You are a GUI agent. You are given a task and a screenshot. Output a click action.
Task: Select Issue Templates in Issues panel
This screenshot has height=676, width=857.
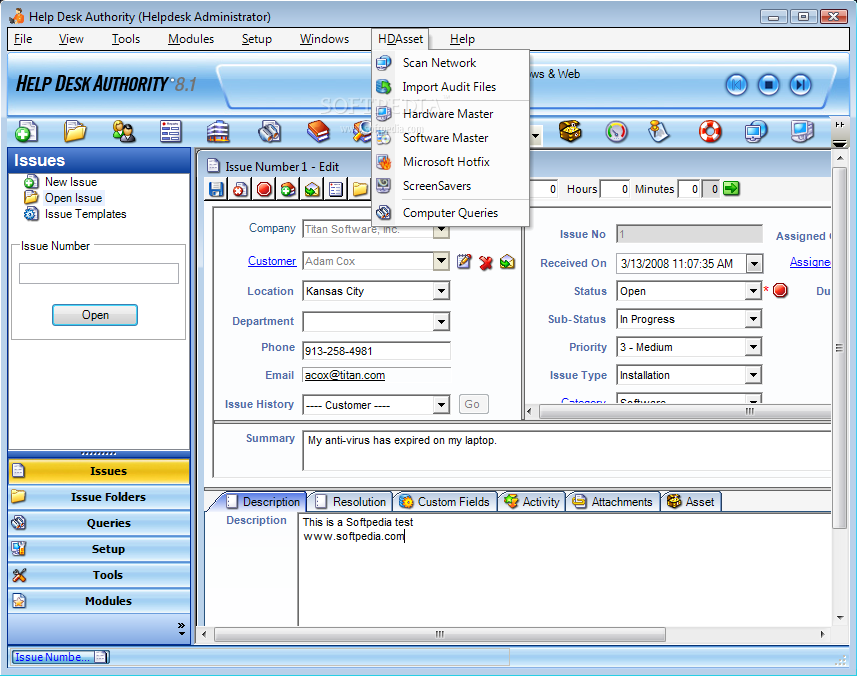[85, 214]
